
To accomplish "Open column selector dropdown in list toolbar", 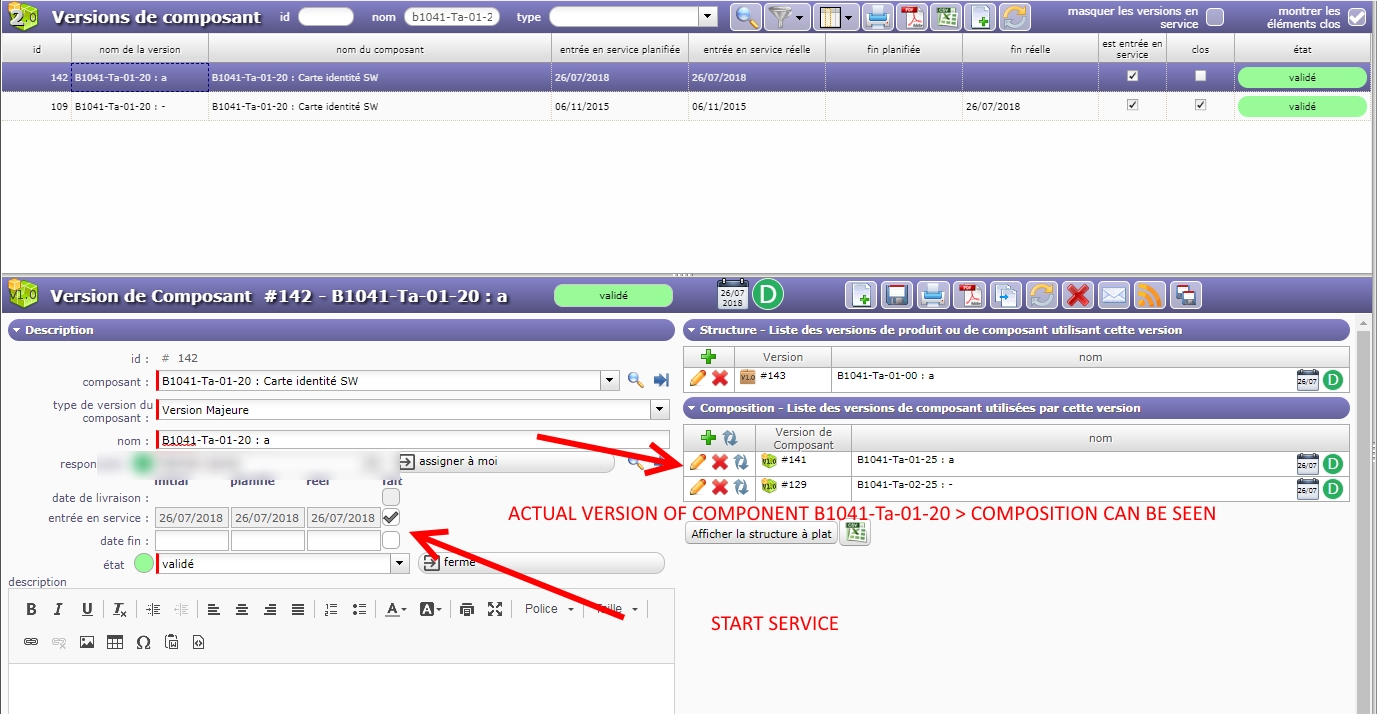I will (x=835, y=16).
